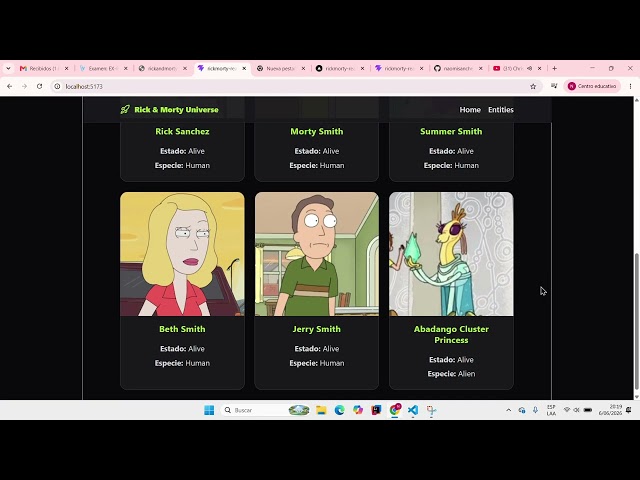The width and height of the screenshot is (640, 480).
Task: Close the Gmail Recibidos tab
Action: coord(67,68)
